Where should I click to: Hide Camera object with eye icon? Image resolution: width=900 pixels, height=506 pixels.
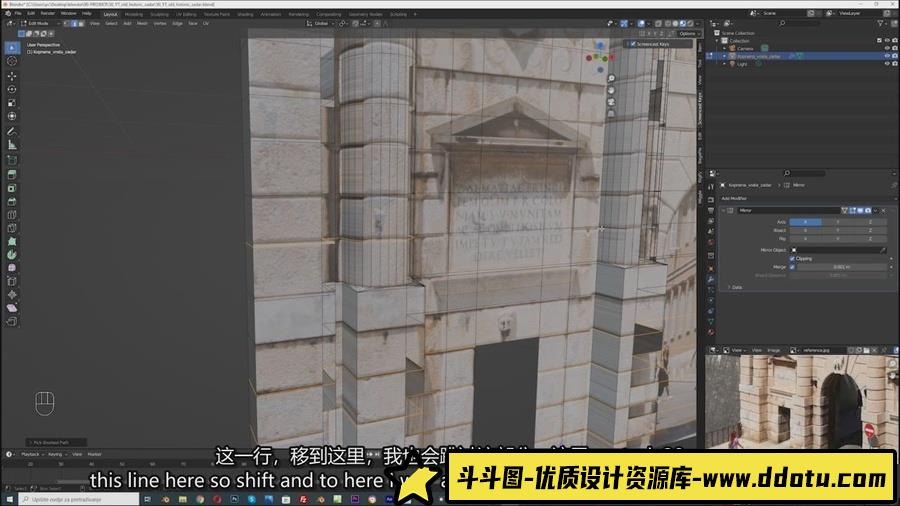(887, 48)
